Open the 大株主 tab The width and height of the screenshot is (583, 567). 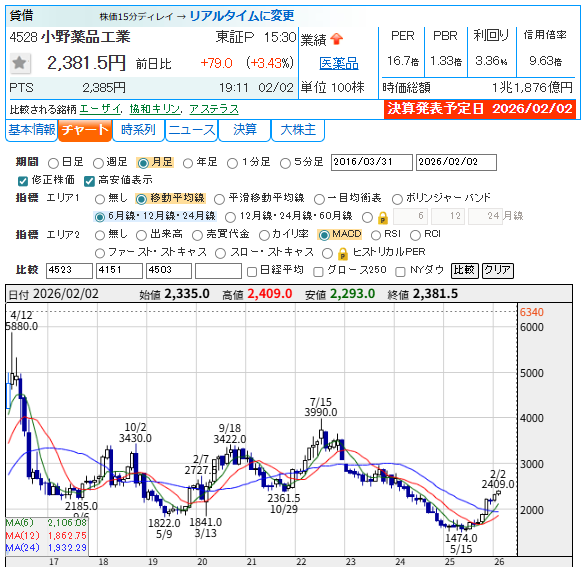(298, 130)
